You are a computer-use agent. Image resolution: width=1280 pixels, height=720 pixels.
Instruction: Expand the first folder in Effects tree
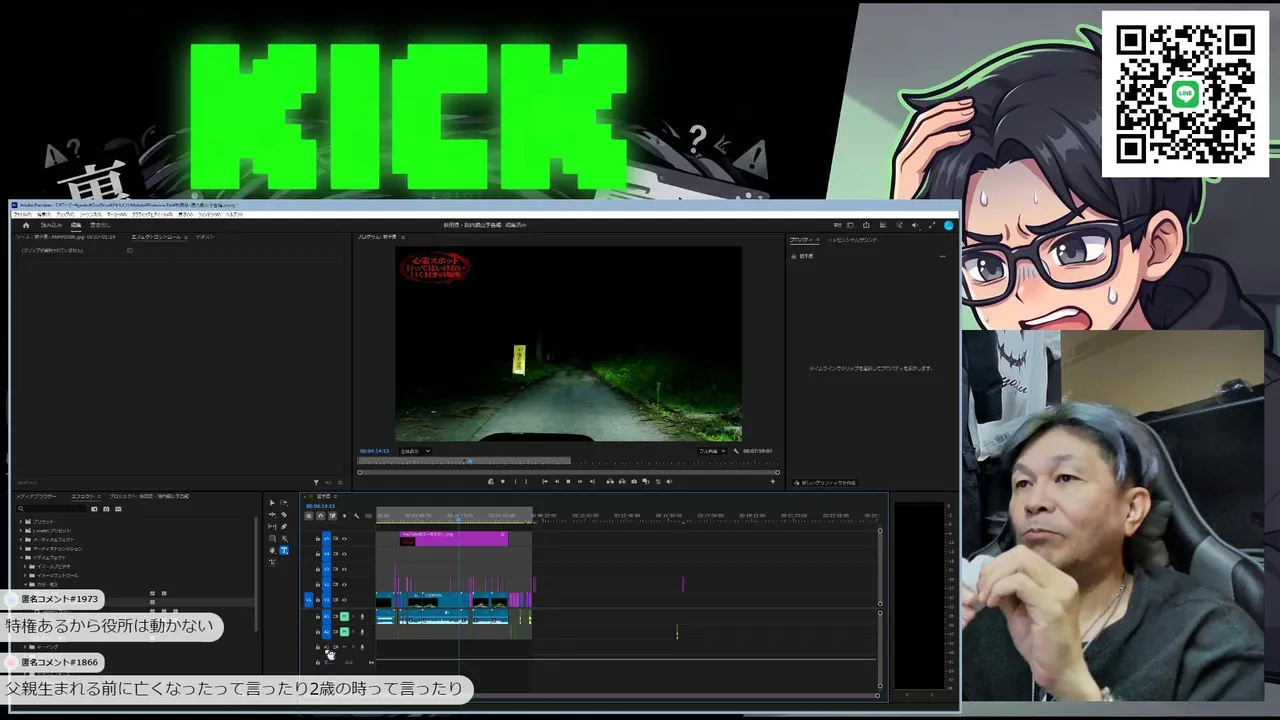(x=21, y=522)
